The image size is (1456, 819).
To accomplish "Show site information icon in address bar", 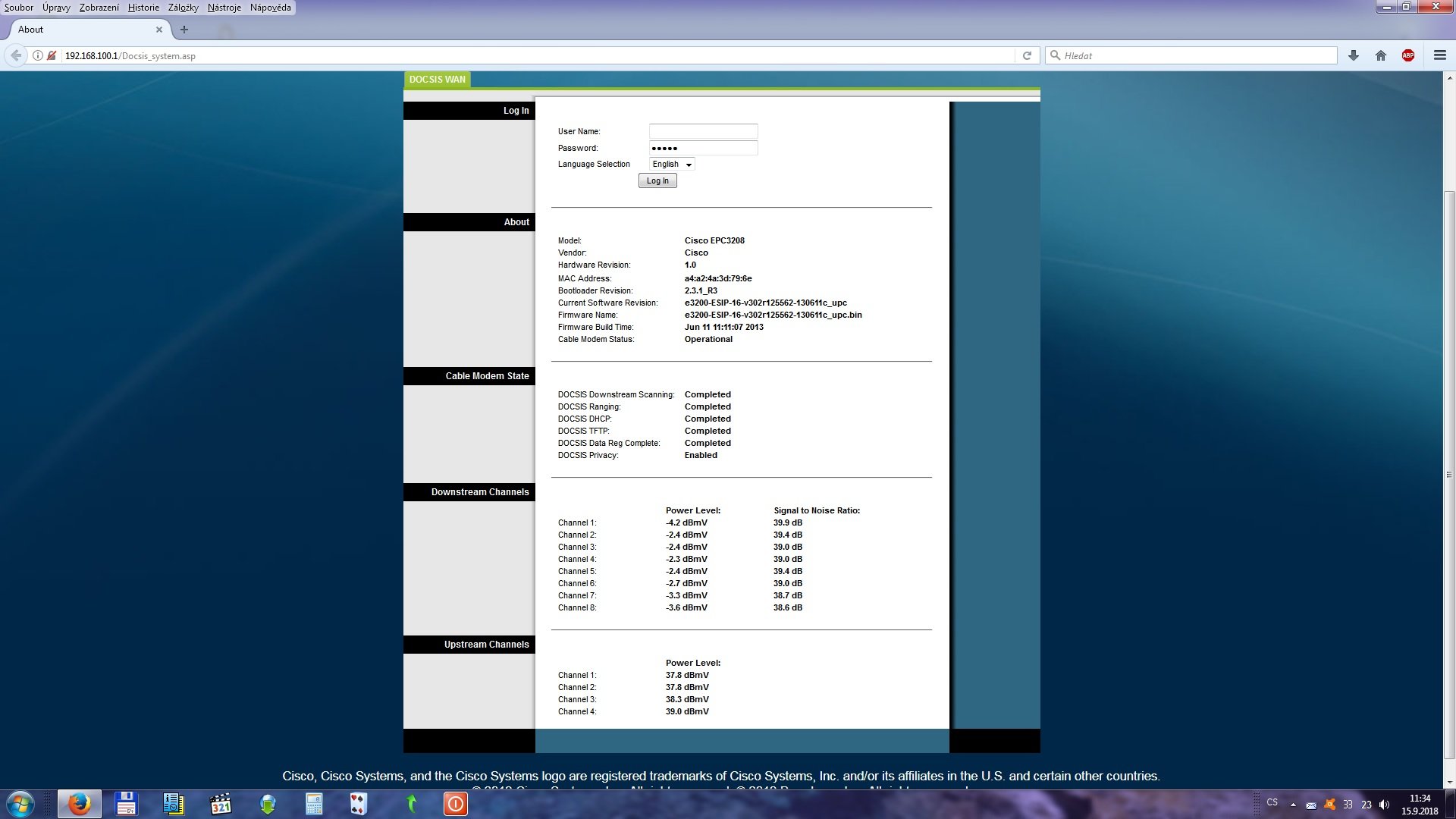I will (x=37, y=55).
